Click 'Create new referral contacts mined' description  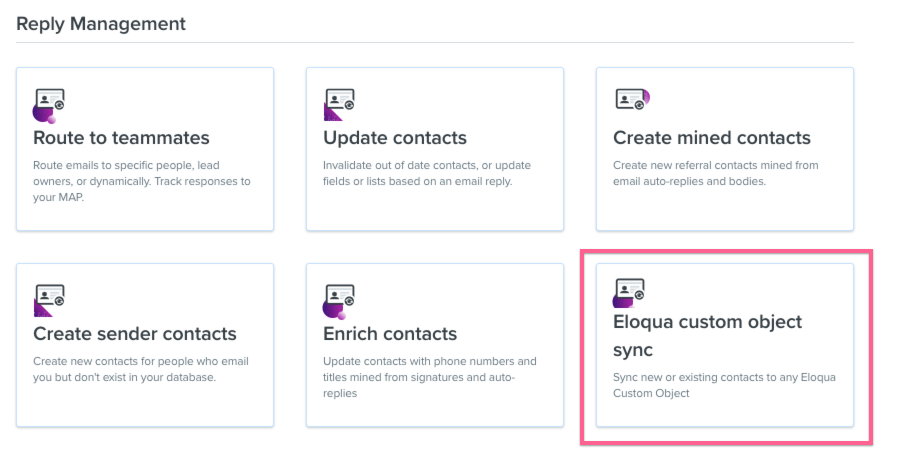(716, 173)
